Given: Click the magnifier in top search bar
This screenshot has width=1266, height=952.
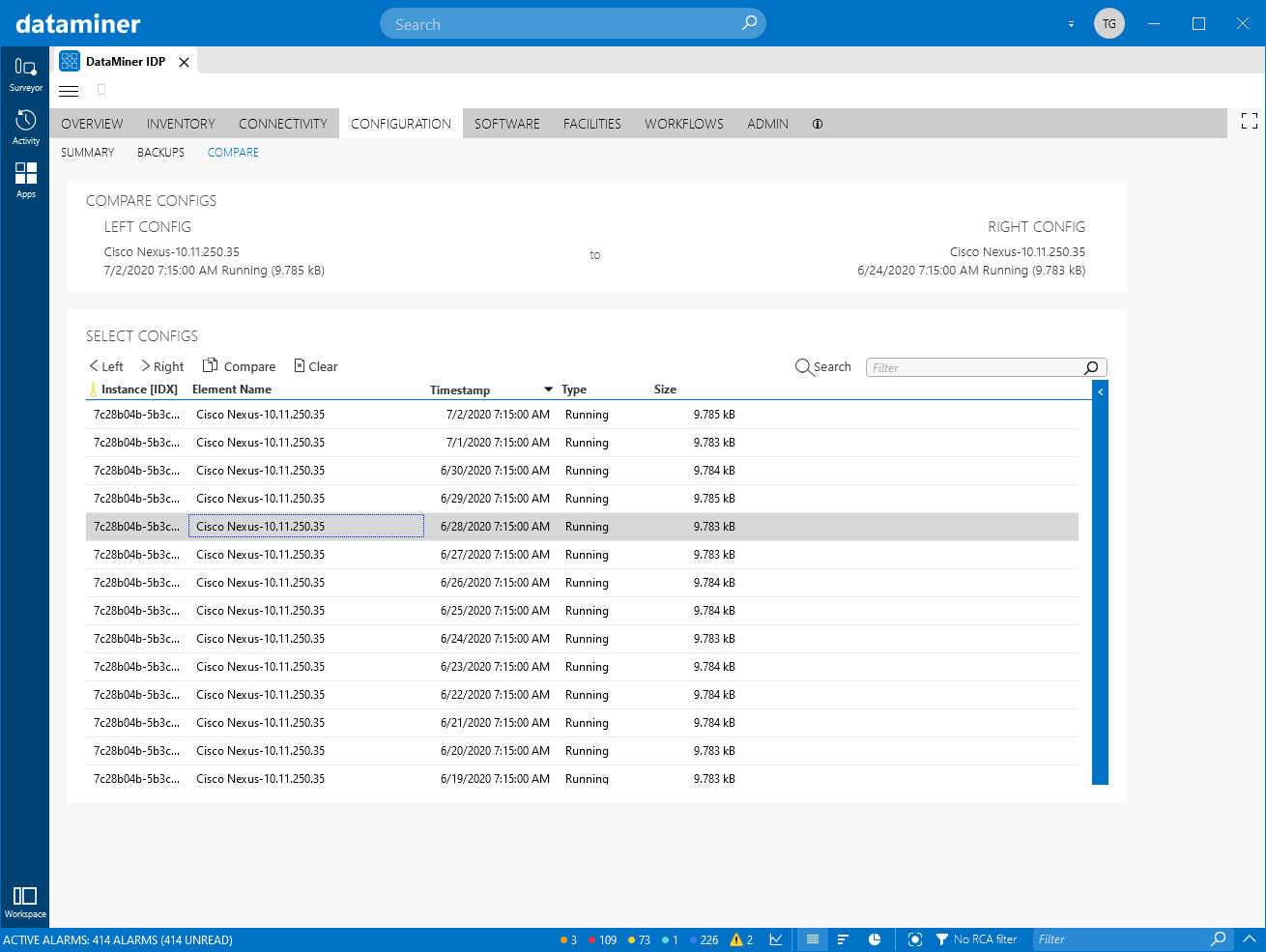Looking at the screenshot, I should [x=749, y=23].
